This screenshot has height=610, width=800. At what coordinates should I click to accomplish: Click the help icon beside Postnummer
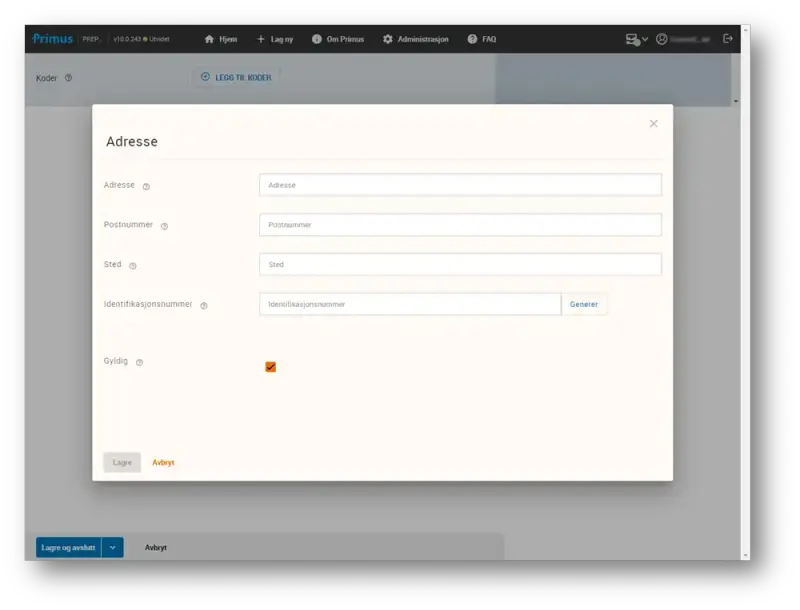point(164,226)
